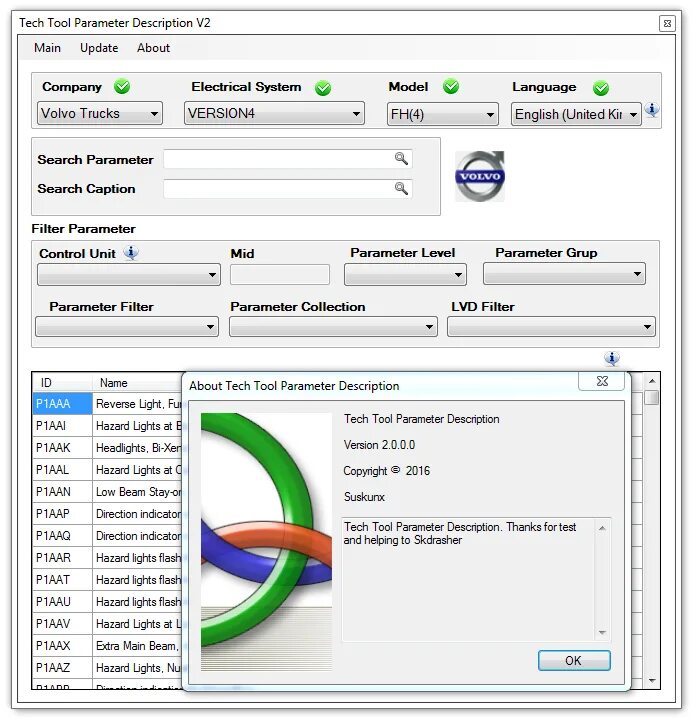Select the P1AAU row ID cell

63,602
